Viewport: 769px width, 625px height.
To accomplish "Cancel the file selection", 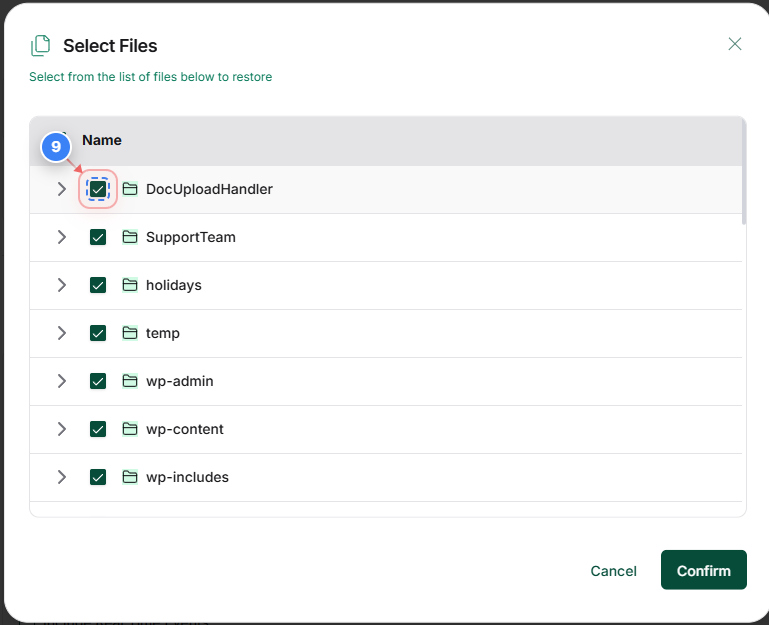I will click(x=614, y=571).
